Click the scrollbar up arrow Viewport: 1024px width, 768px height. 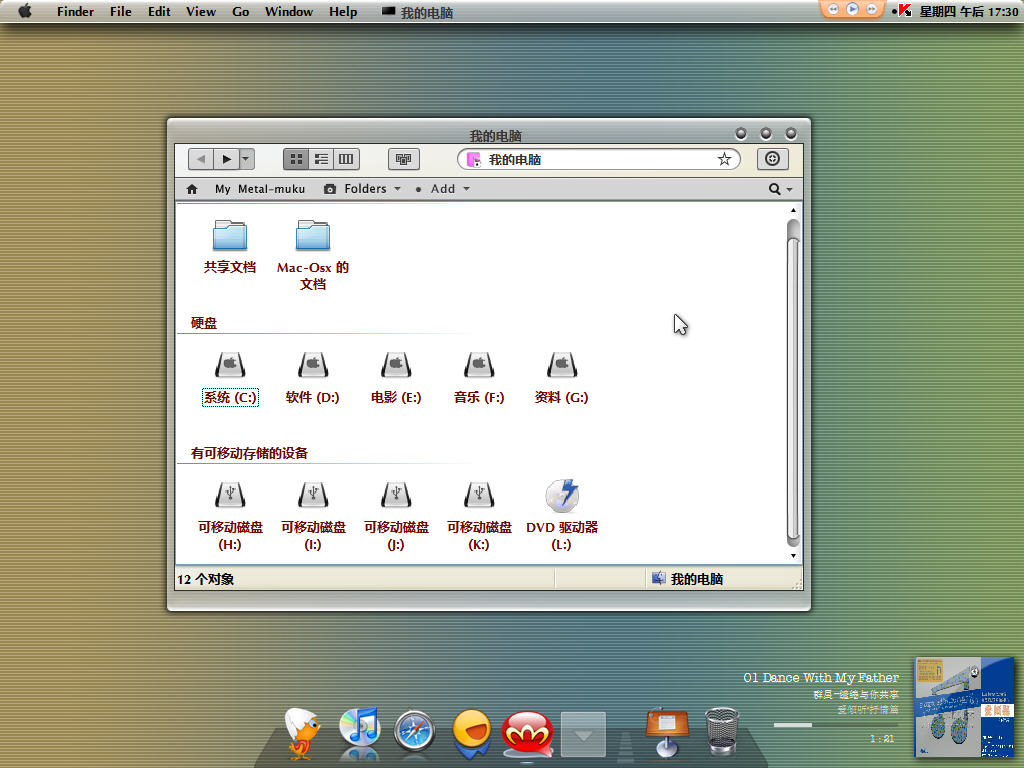tap(793, 210)
